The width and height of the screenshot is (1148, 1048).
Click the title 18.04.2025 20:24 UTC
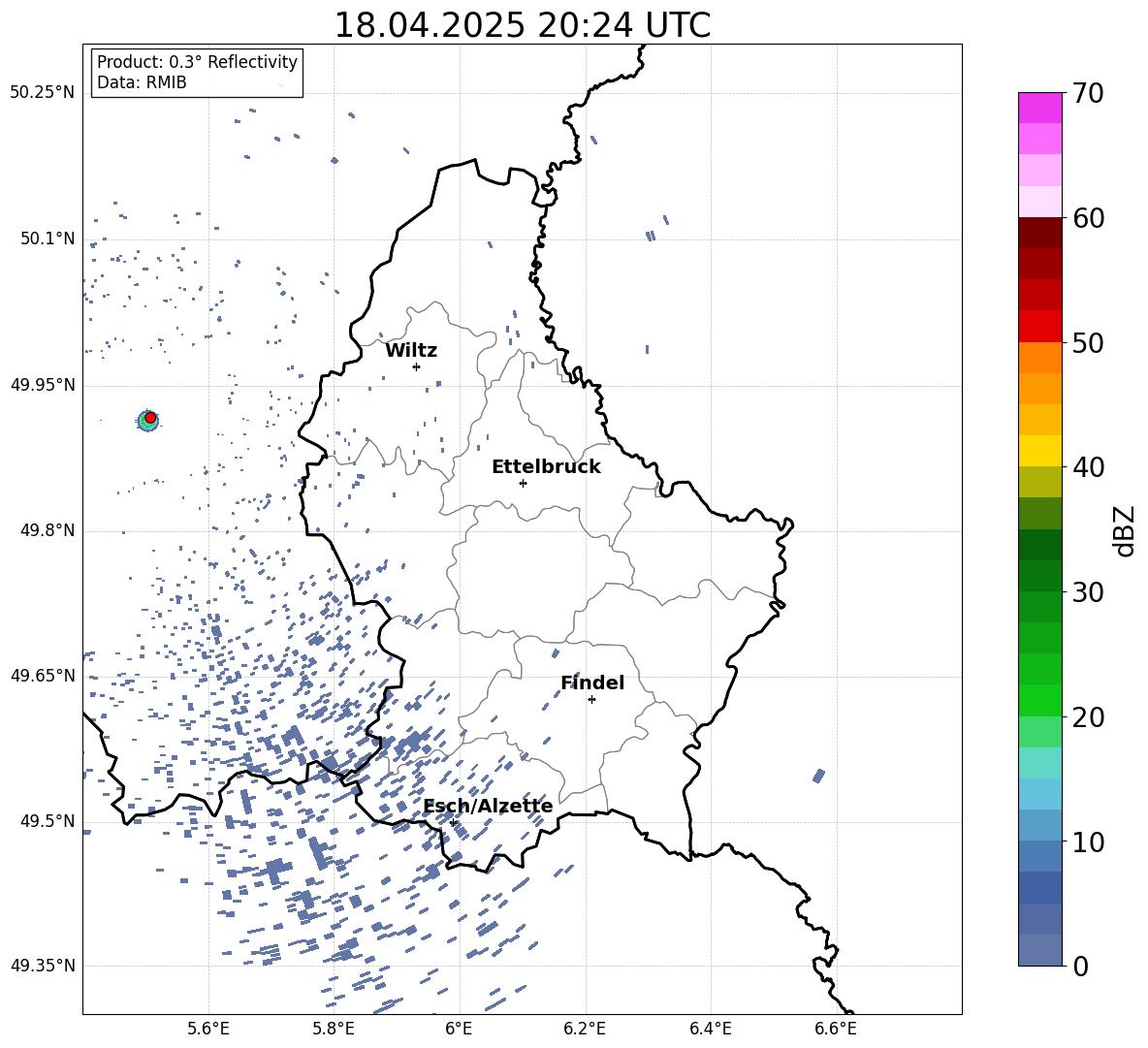click(x=523, y=25)
